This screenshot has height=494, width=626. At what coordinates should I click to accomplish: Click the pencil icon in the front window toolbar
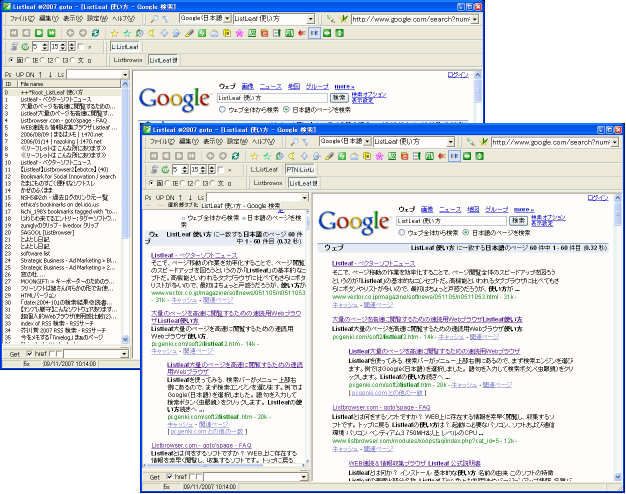[329, 156]
